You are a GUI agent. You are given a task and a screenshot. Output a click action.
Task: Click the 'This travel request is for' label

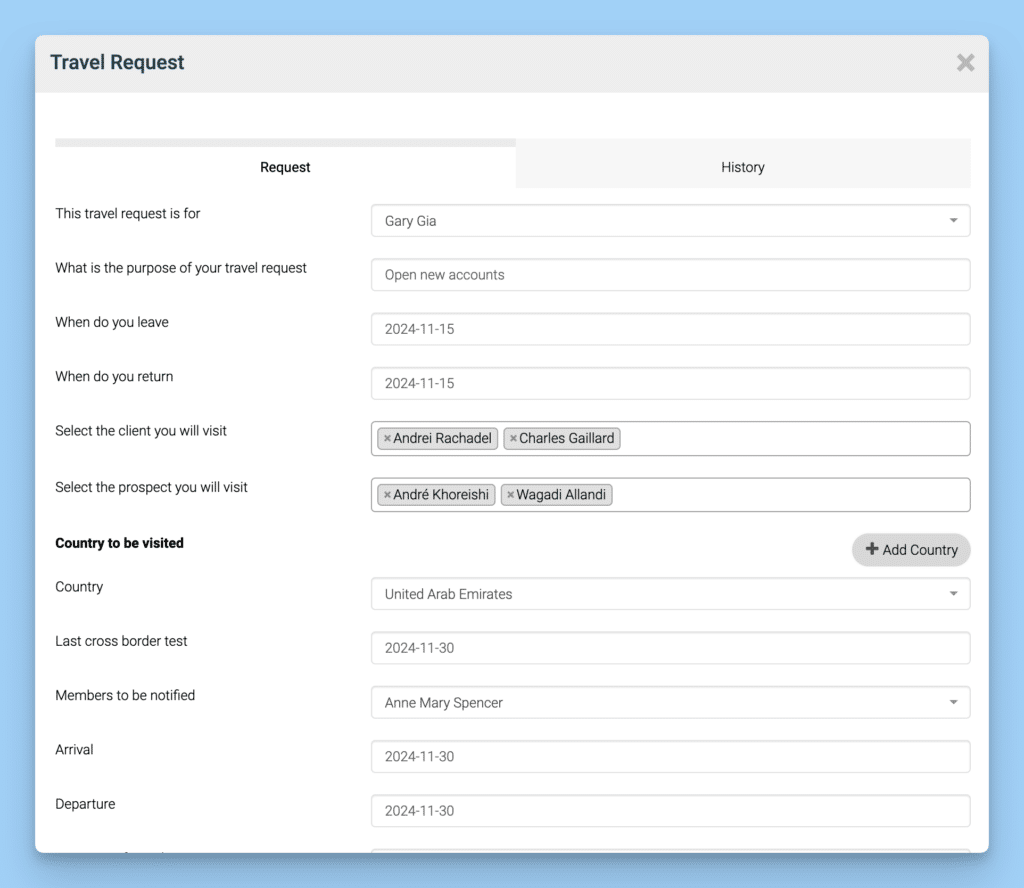[127, 214]
